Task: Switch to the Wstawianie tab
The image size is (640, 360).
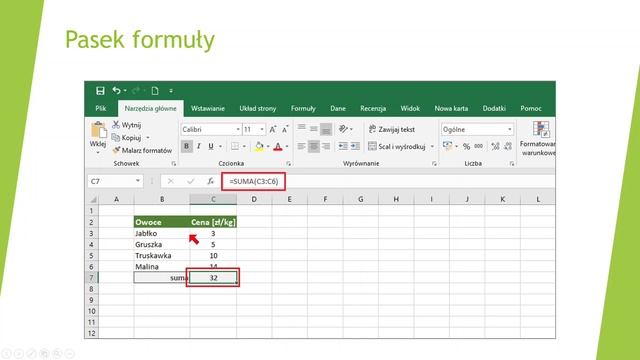Action: click(x=208, y=109)
